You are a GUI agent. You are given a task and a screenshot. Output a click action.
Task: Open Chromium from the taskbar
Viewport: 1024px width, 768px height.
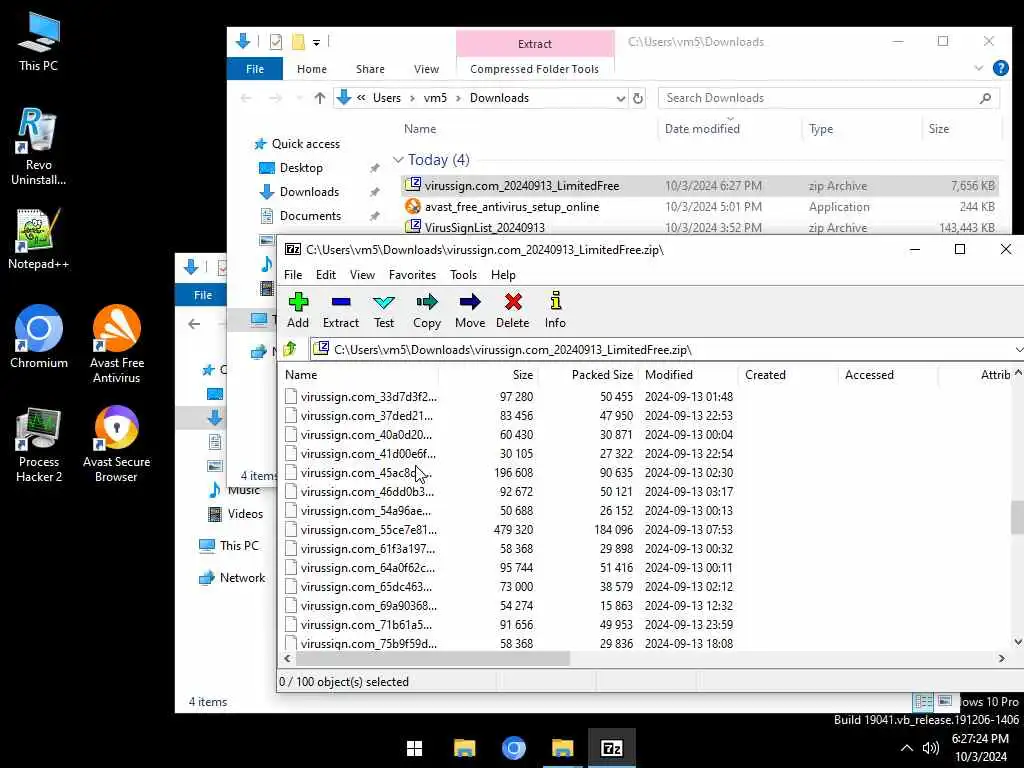tap(513, 748)
